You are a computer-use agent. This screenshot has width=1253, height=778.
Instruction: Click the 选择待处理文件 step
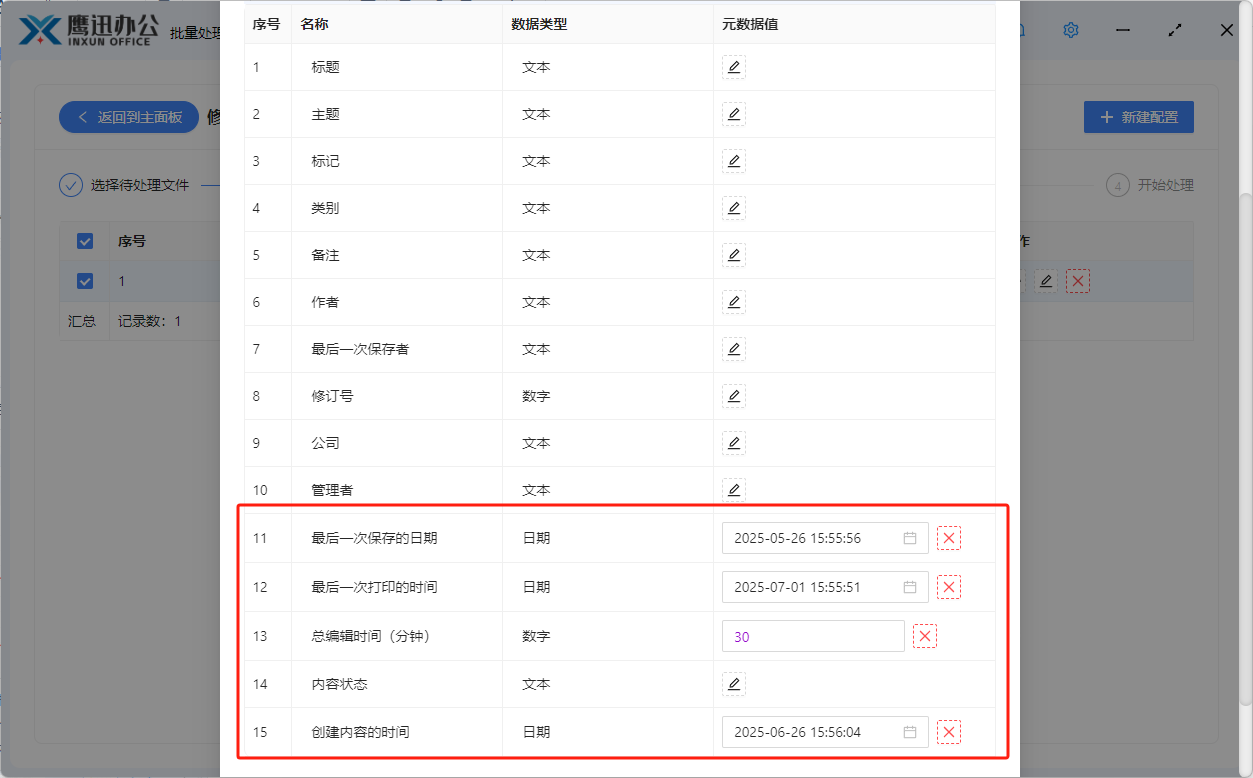point(124,185)
